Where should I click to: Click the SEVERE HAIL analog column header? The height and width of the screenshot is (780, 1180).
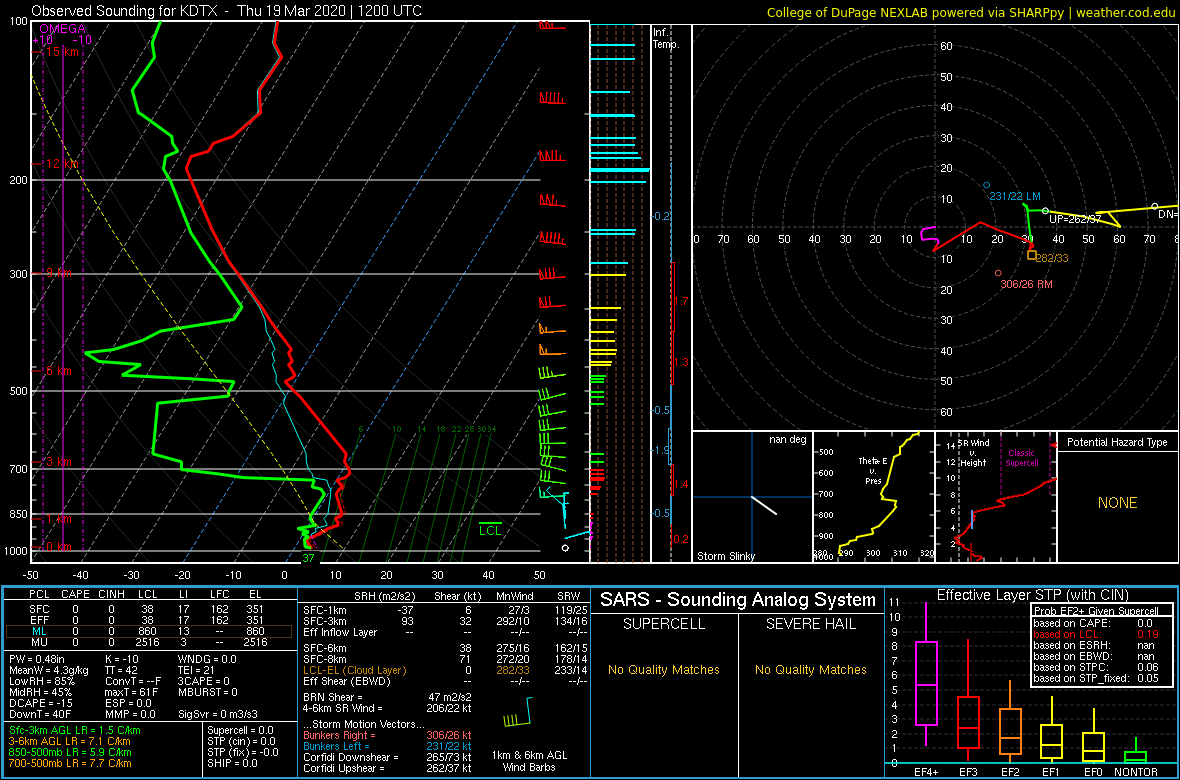coord(812,624)
